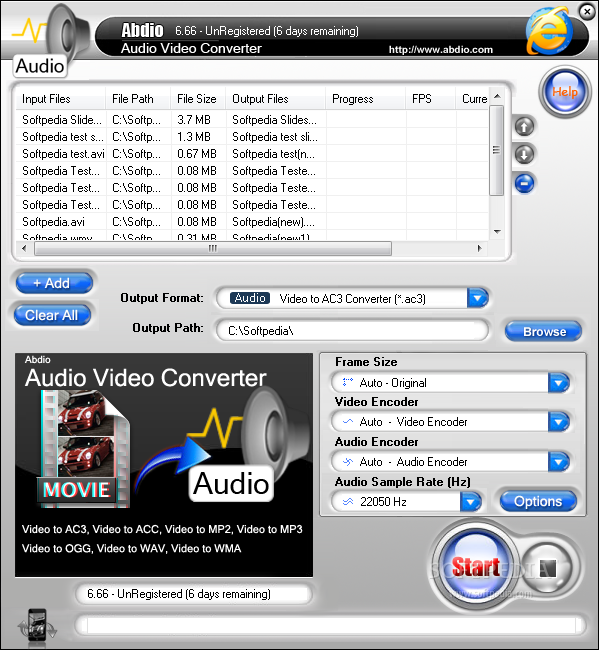599x650 pixels.
Task: Click the file list horizontal scrollbar thumb
Action: [213, 248]
